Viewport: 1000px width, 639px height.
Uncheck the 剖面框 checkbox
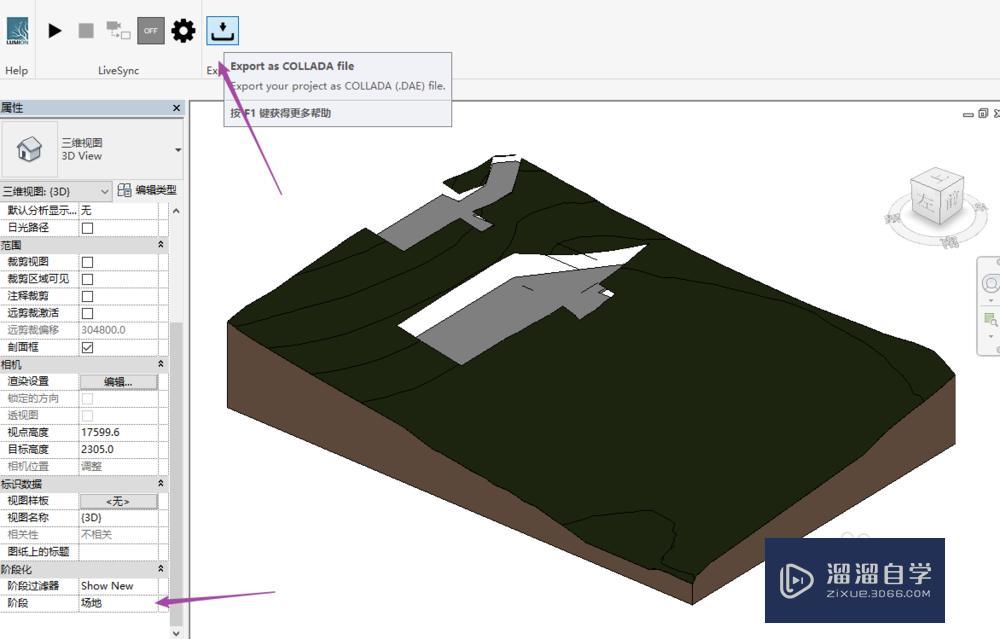[87, 348]
